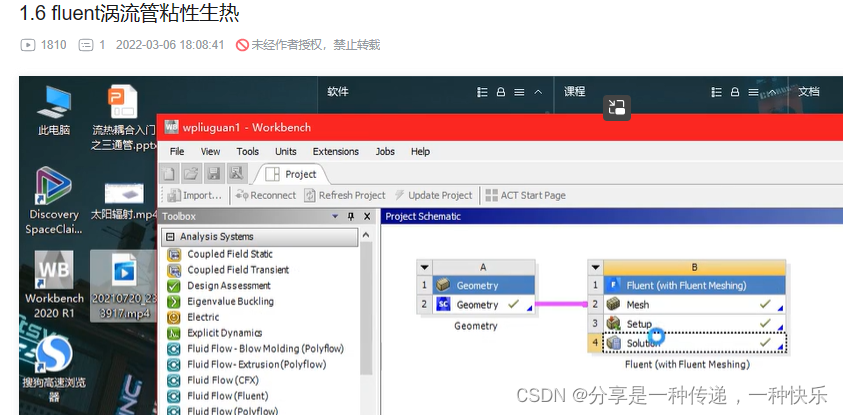Screen dimensions: 843x415
Task: Select the Solution cell in system B
Action: point(694,342)
